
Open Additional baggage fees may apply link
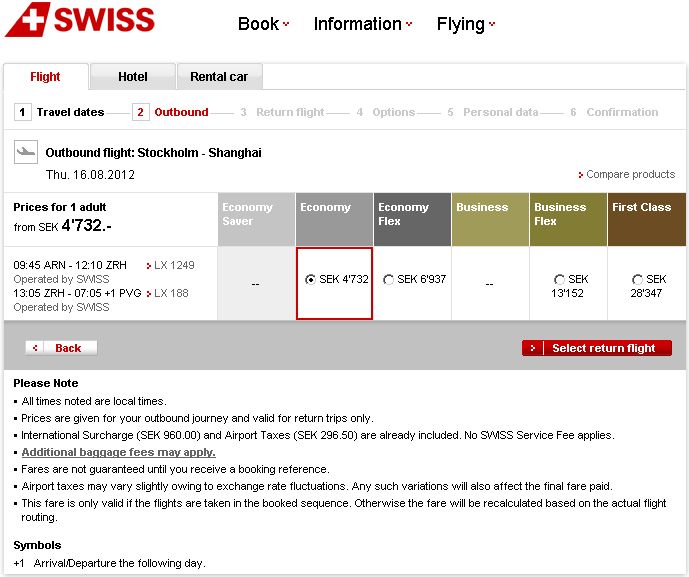[118, 452]
